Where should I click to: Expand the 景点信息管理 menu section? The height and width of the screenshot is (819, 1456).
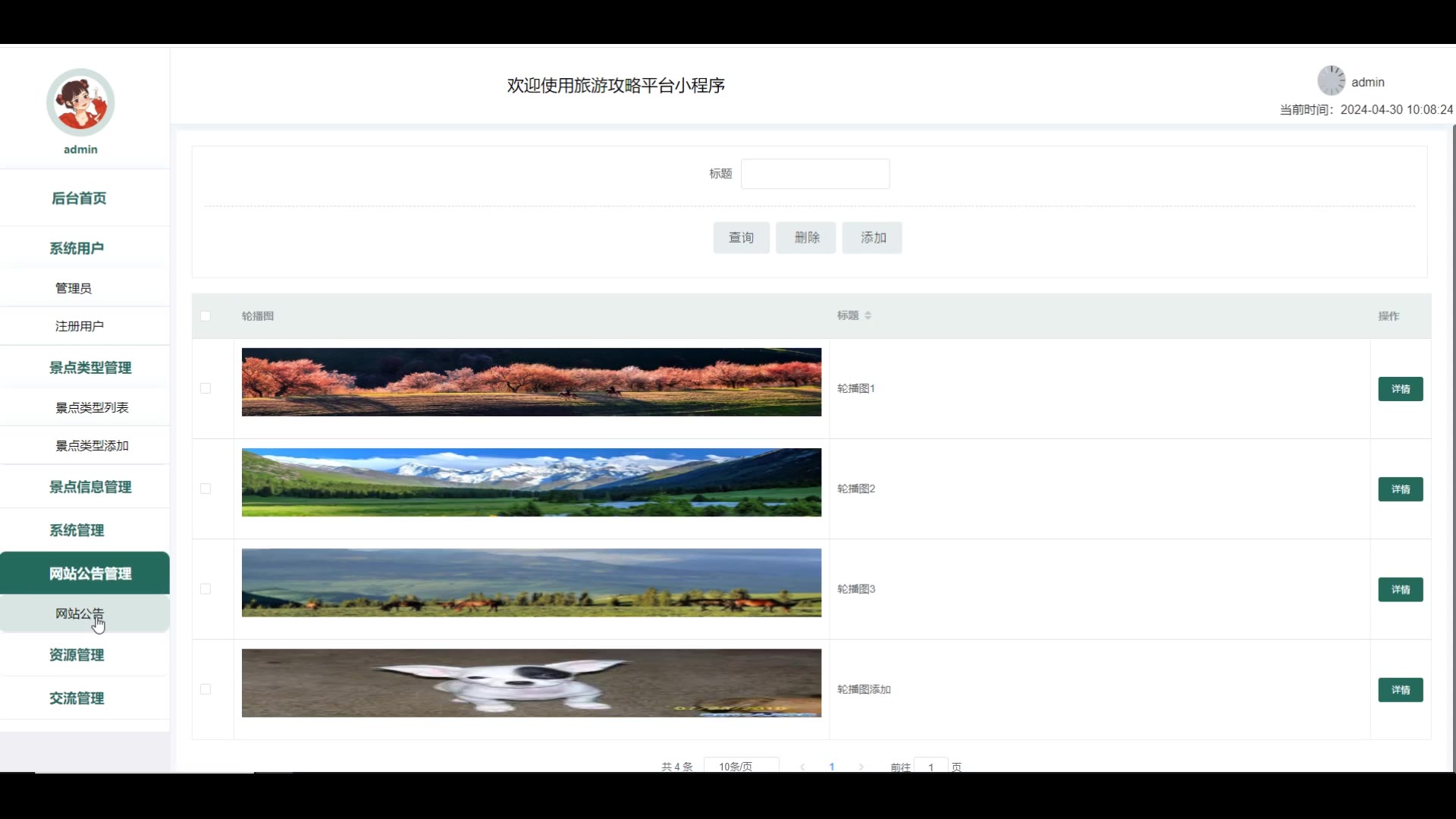tap(90, 487)
